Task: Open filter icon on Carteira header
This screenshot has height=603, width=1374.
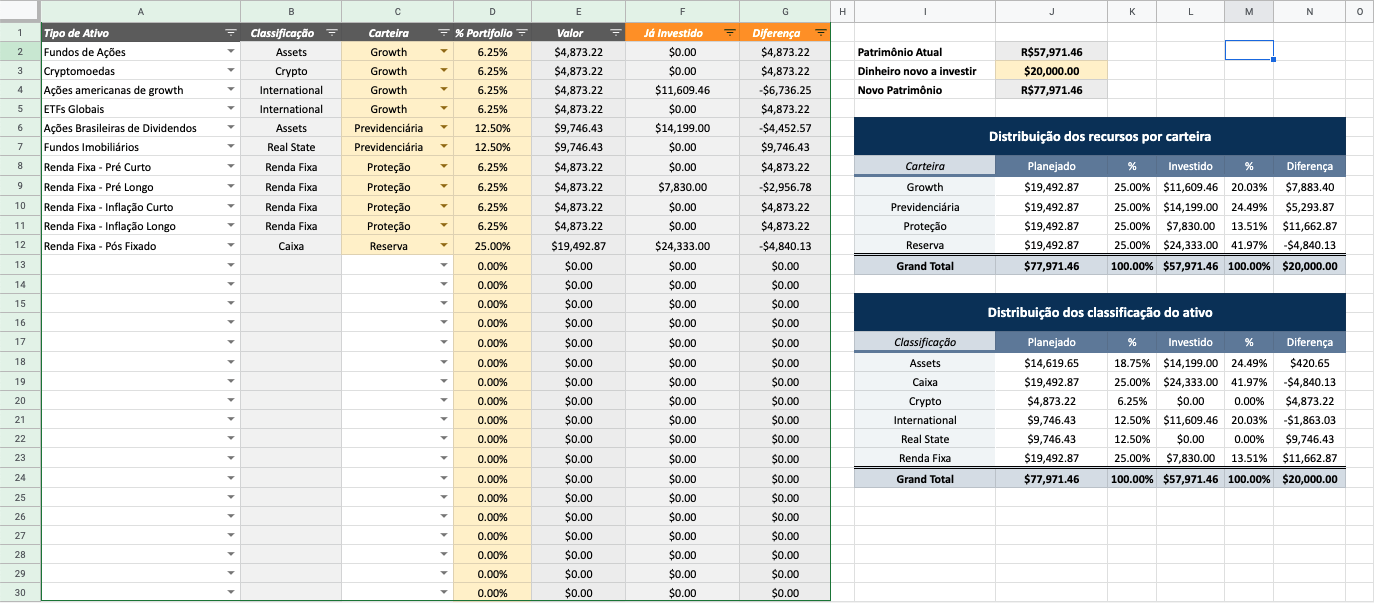Action: tap(443, 33)
